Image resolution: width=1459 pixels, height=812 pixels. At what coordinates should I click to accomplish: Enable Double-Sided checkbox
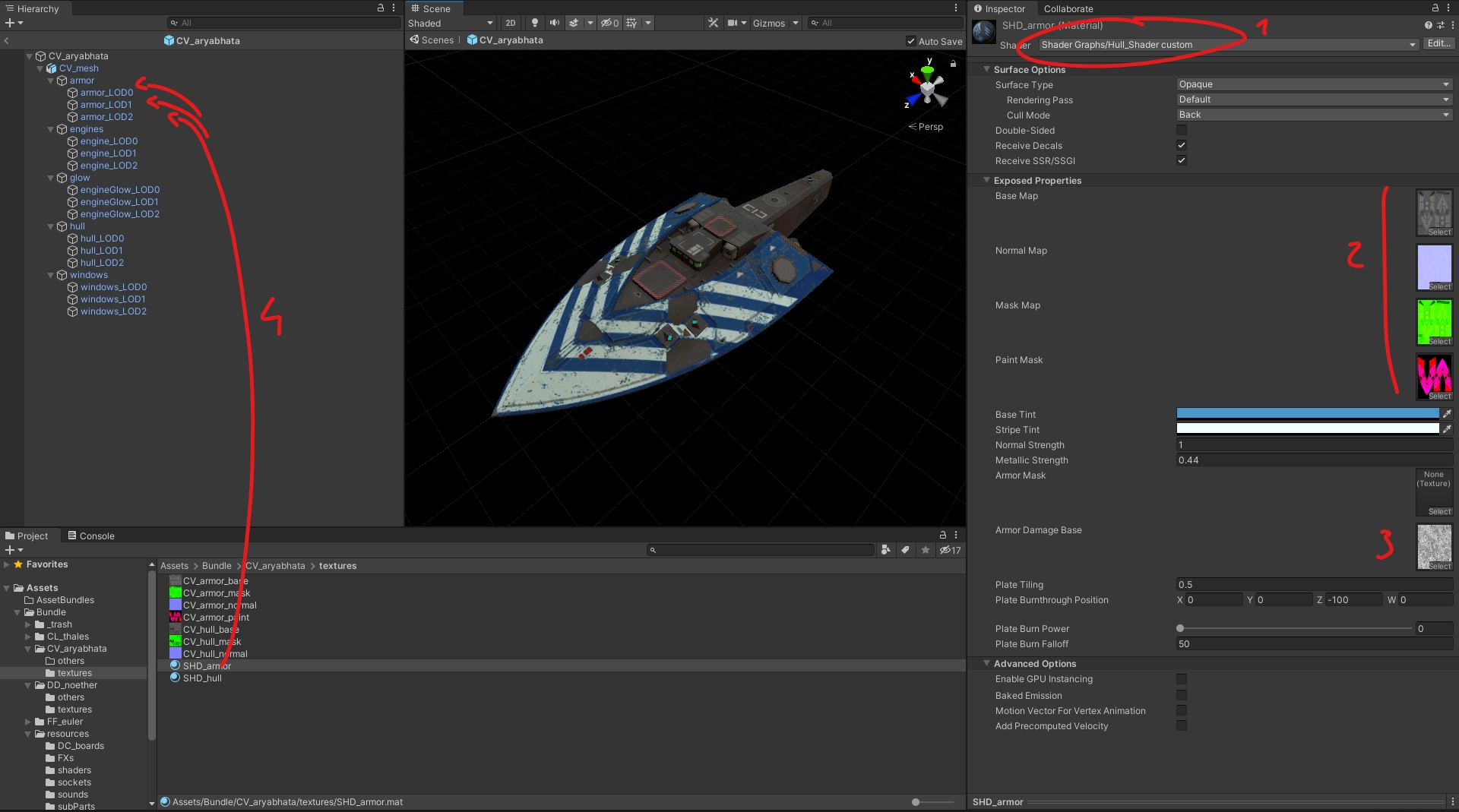[1182, 130]
